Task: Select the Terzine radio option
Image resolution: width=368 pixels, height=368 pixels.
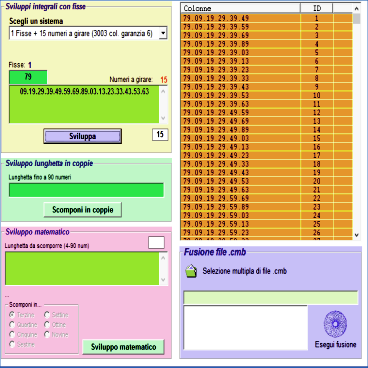Action: [12, 314]
